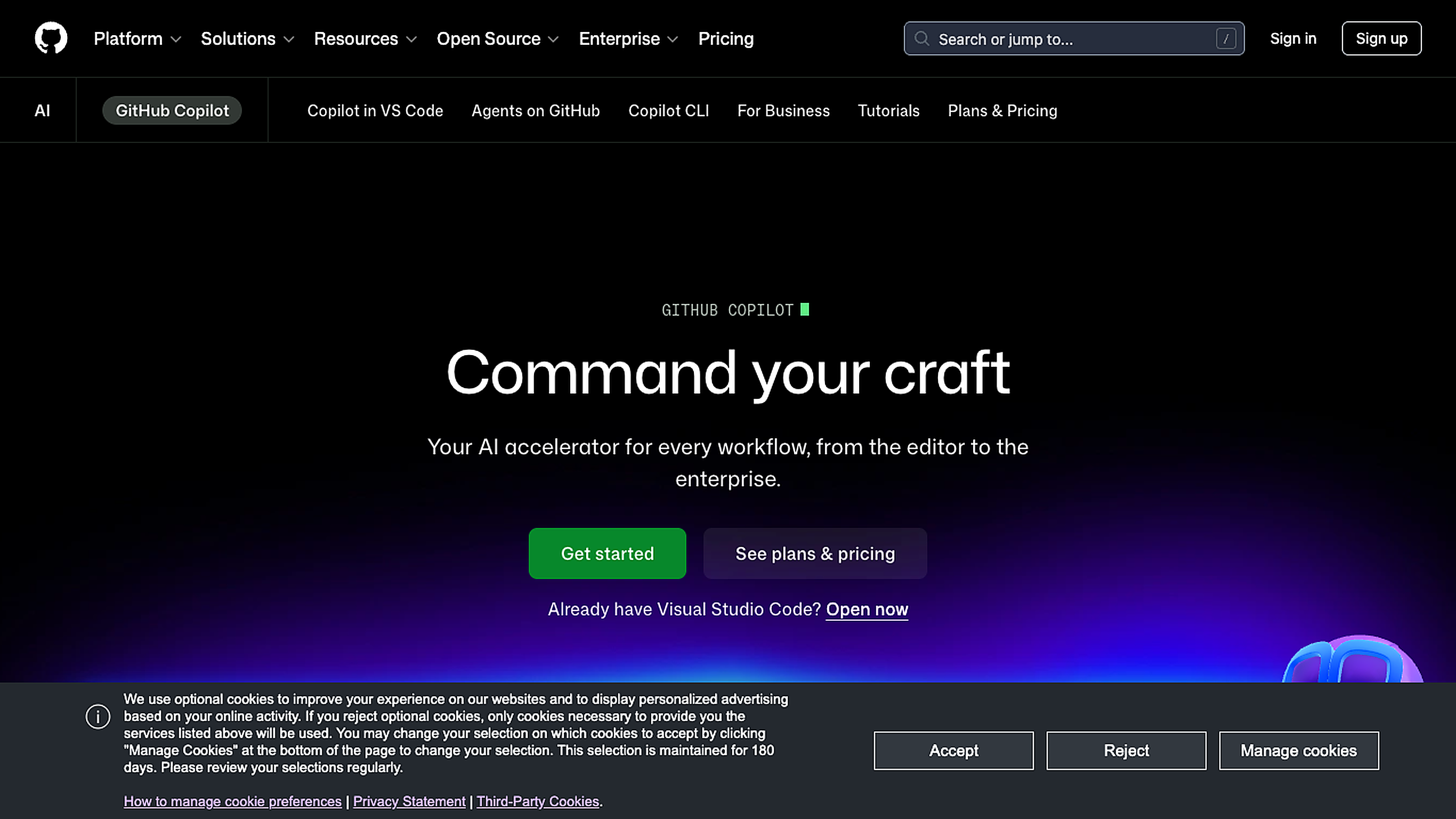Accept optional cookies
1456x819 pixels.
coord(953,751)
